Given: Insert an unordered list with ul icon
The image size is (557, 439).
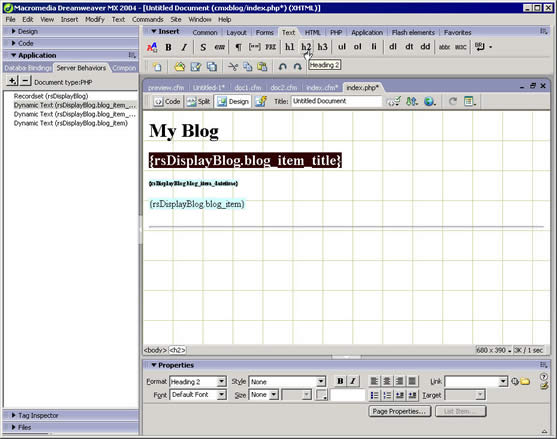Looking at the screenshot, I should (342, 47).
